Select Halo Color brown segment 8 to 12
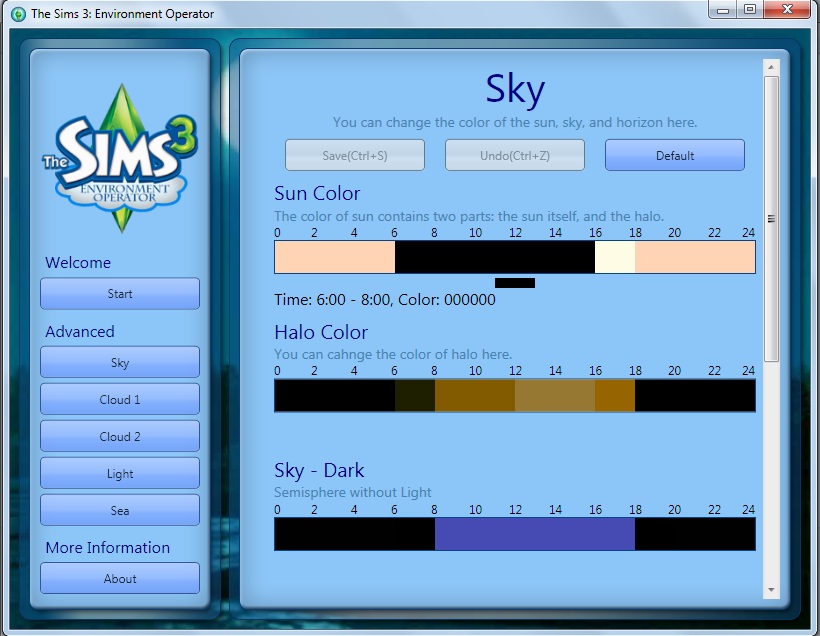 coord(475,395)
